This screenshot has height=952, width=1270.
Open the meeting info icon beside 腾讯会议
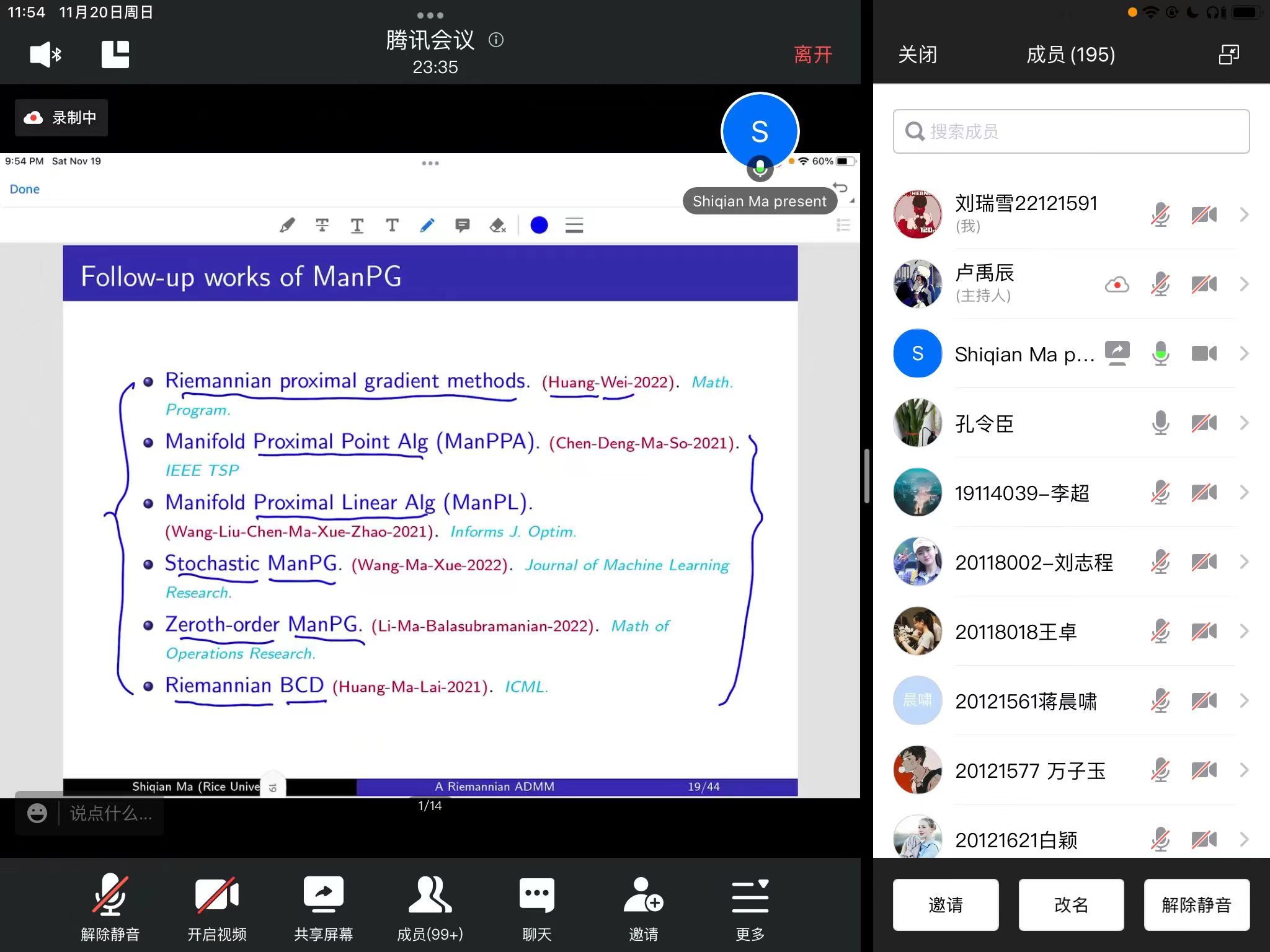pos(496,40)
